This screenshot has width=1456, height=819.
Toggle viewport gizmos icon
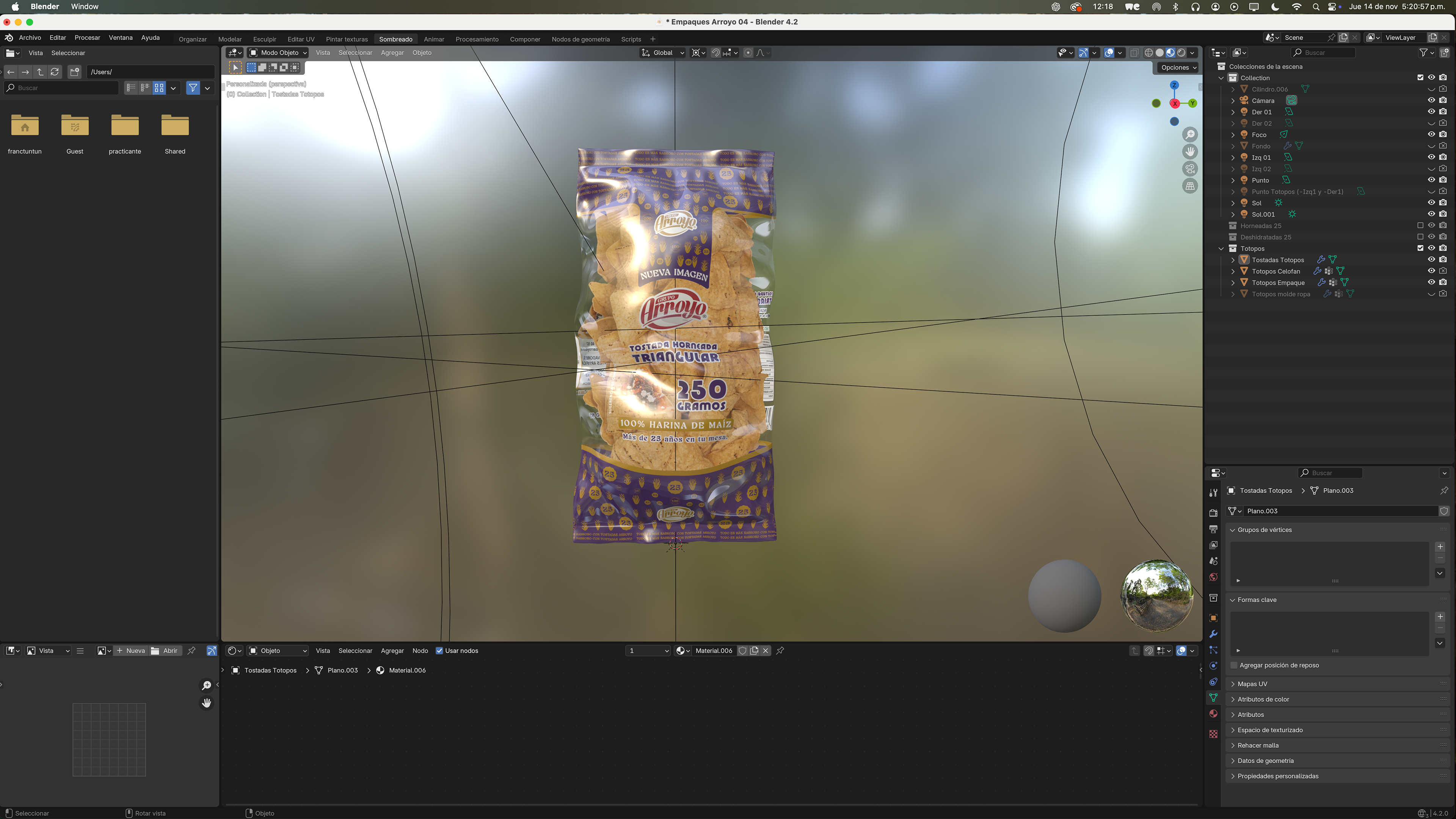(x=1083, y=53)
